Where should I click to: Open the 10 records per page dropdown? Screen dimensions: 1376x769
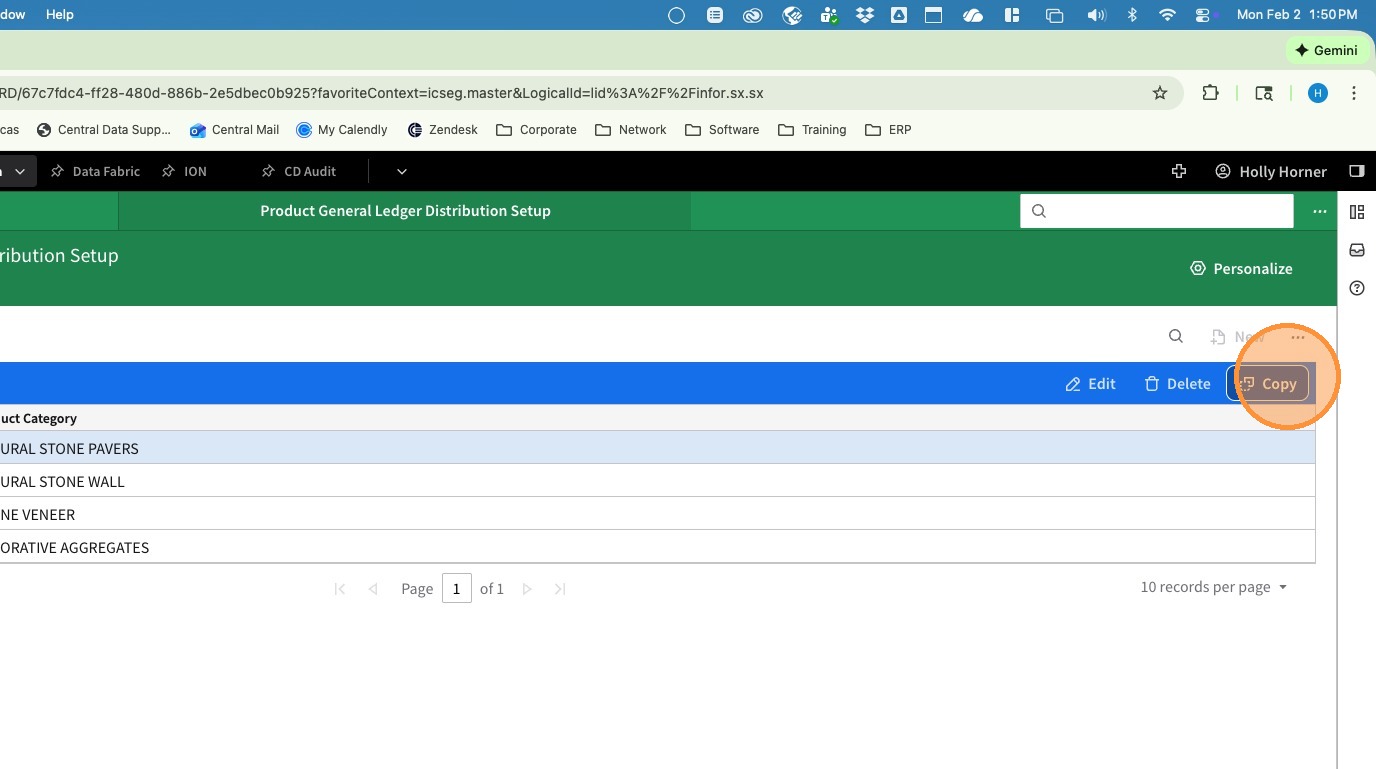pos(1214,587)
